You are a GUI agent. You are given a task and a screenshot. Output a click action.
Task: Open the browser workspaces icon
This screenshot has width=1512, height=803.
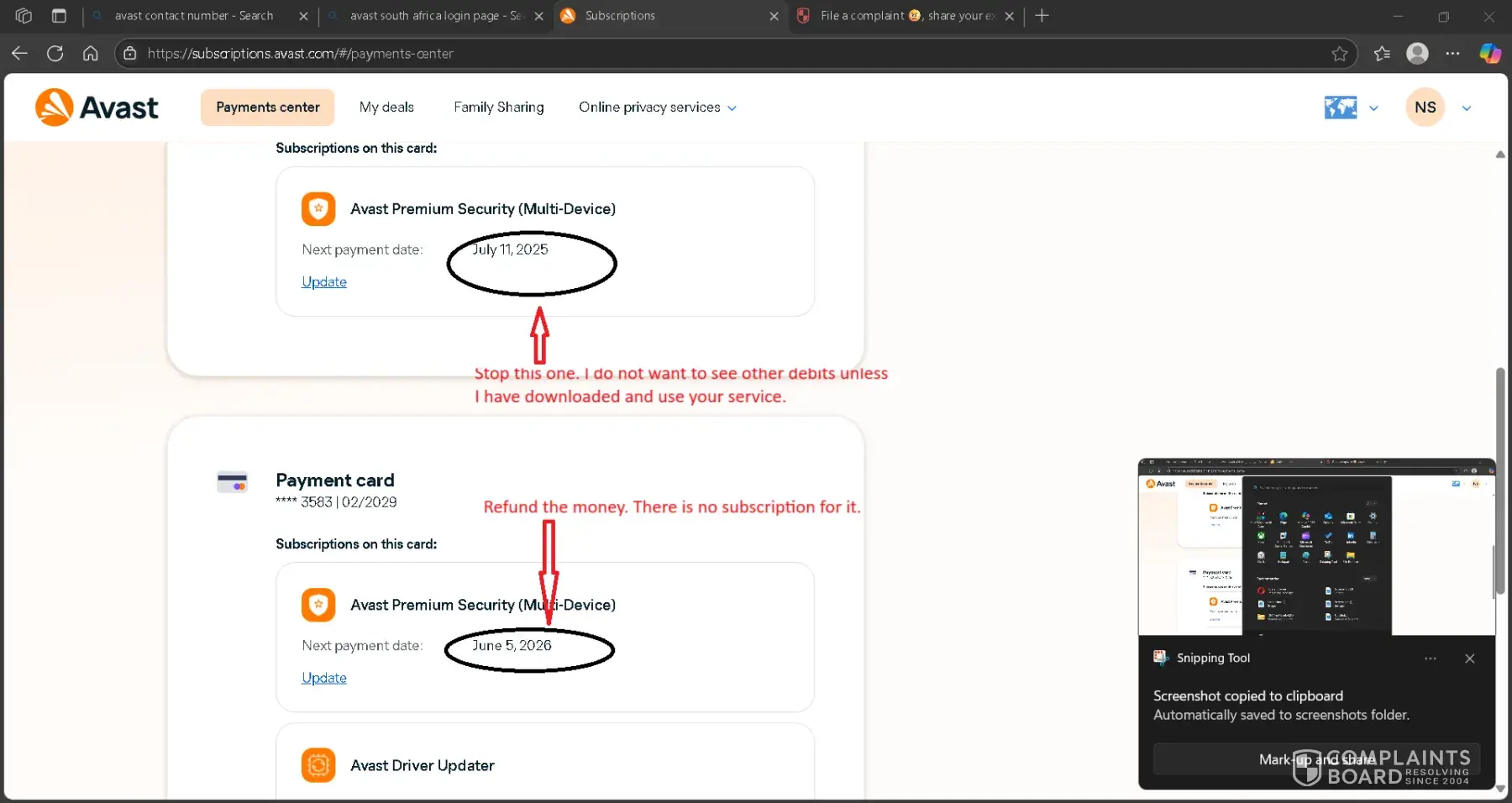point(24,16)
